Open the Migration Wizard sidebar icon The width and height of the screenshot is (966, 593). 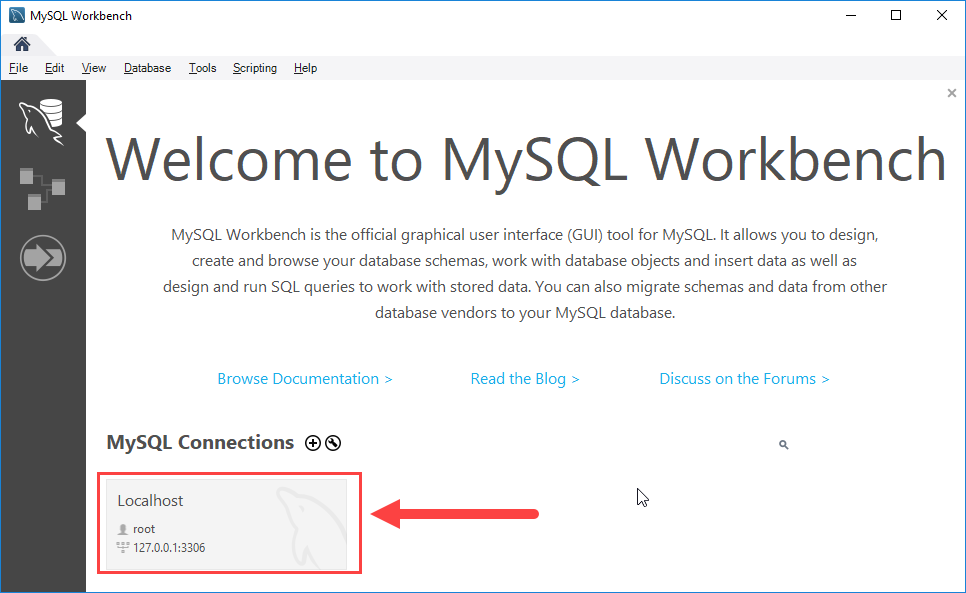tap(43, 257)
